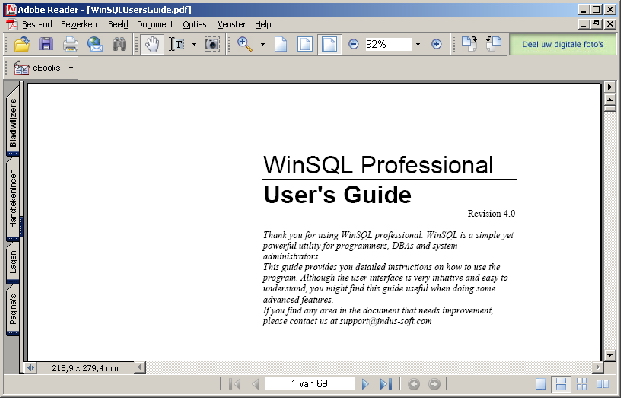
Task: Click the User's Guide heading
Action: click(x=337, y=195)
